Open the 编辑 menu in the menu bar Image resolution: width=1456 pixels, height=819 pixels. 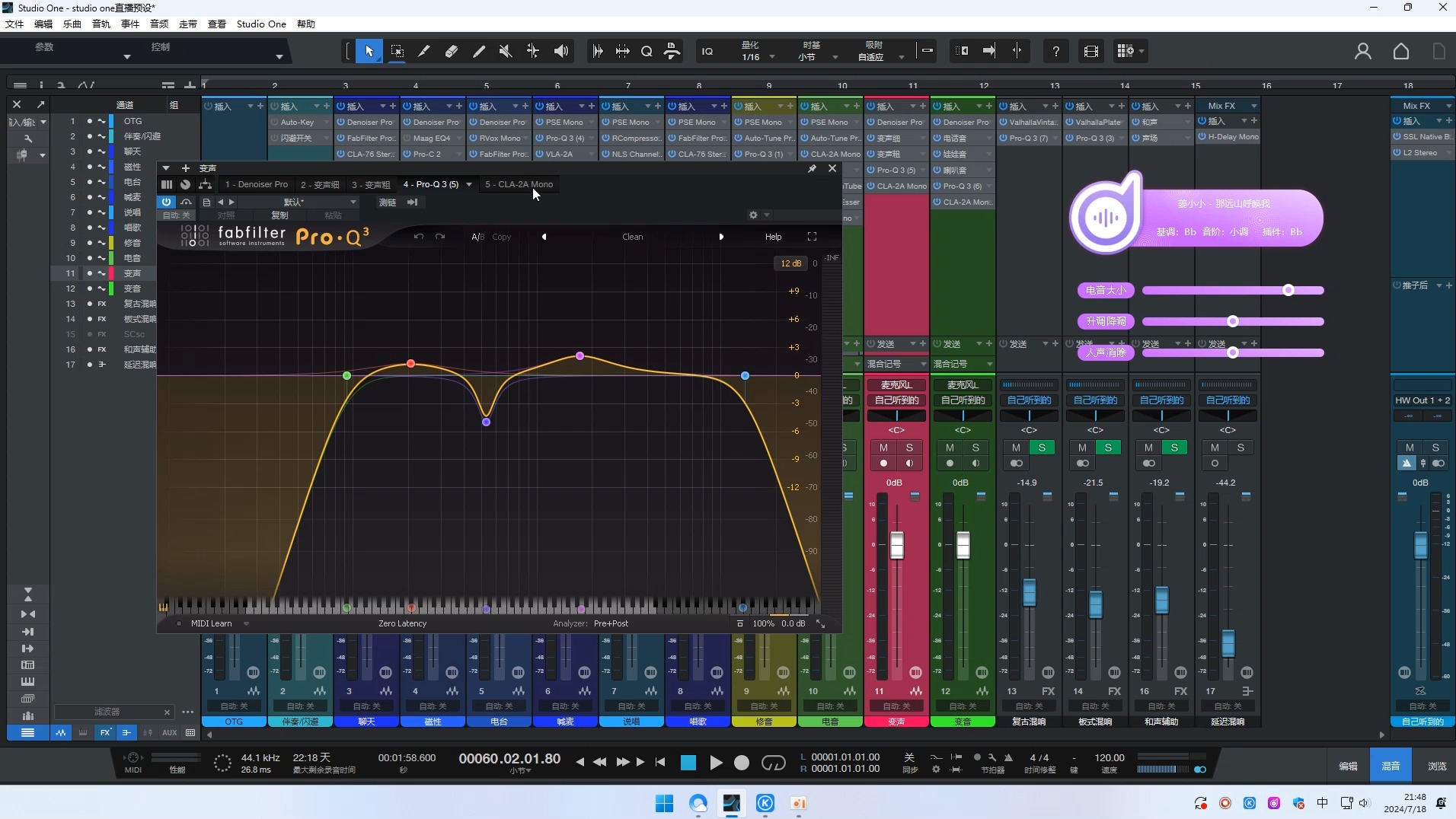(43, 24)
